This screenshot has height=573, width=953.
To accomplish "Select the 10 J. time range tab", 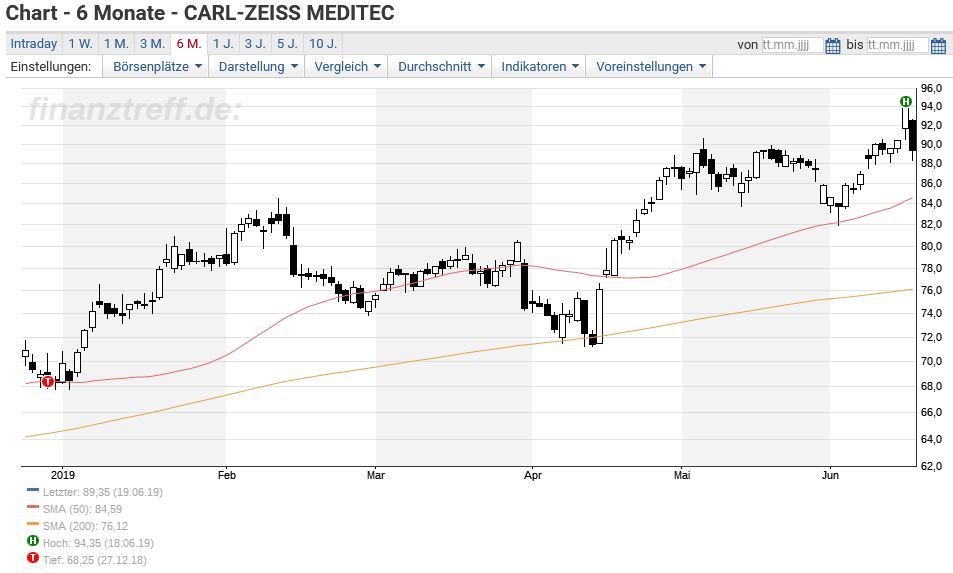I will [323, 44].
